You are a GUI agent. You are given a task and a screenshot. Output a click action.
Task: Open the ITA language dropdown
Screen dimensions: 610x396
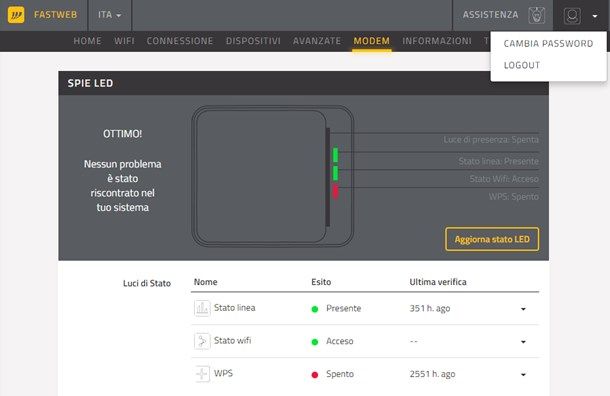[x=109, y=15]
